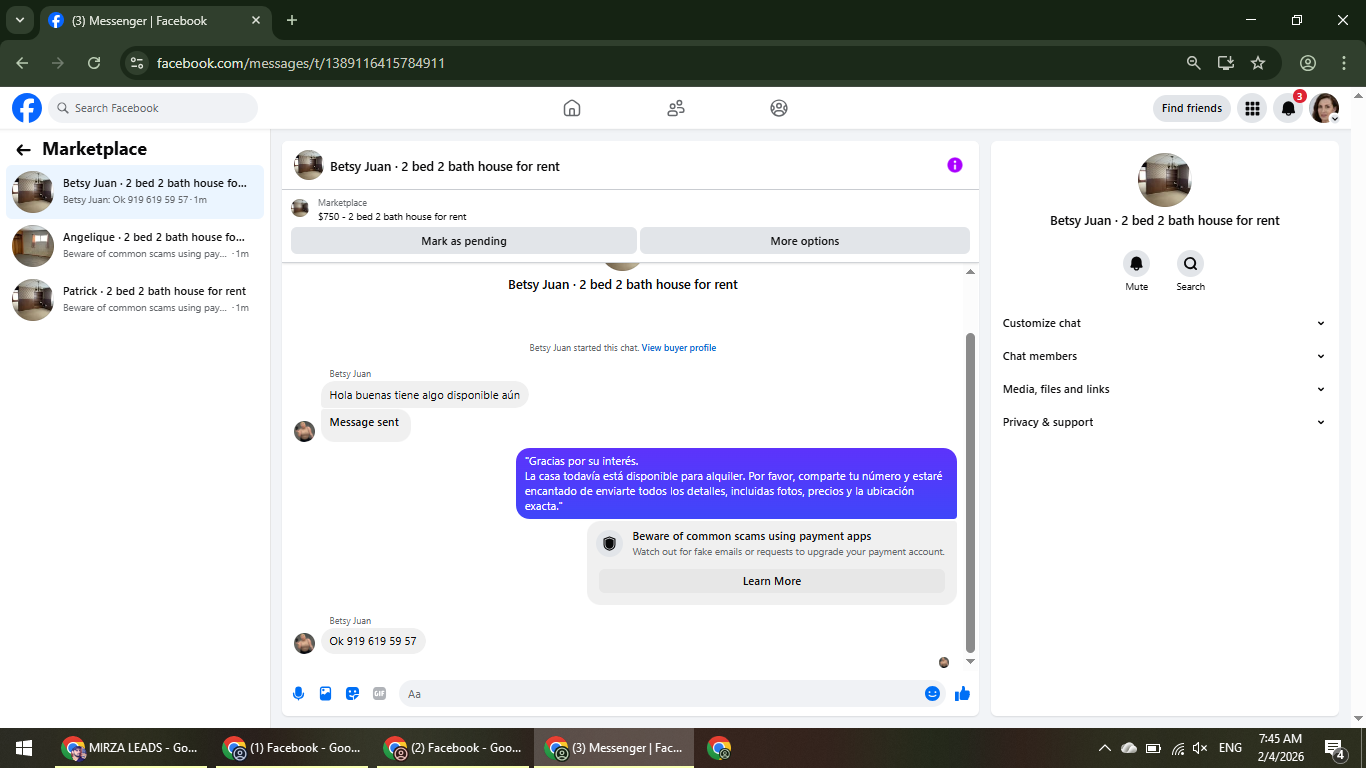The image size is (1366, 768).
Task: Click the Search Facebook field
Action: 153,108
